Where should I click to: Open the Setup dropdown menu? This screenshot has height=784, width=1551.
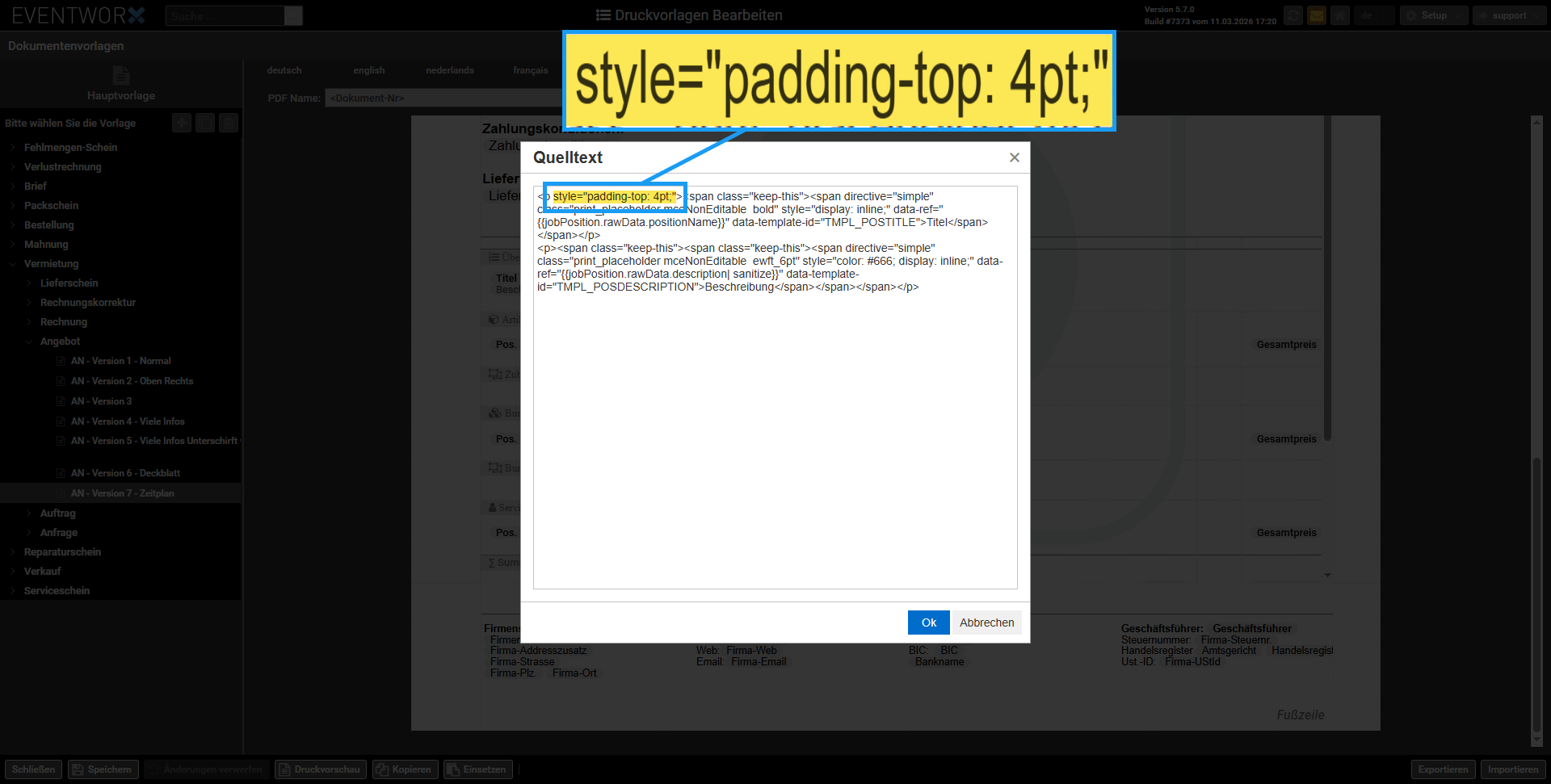coord(1433,15)
